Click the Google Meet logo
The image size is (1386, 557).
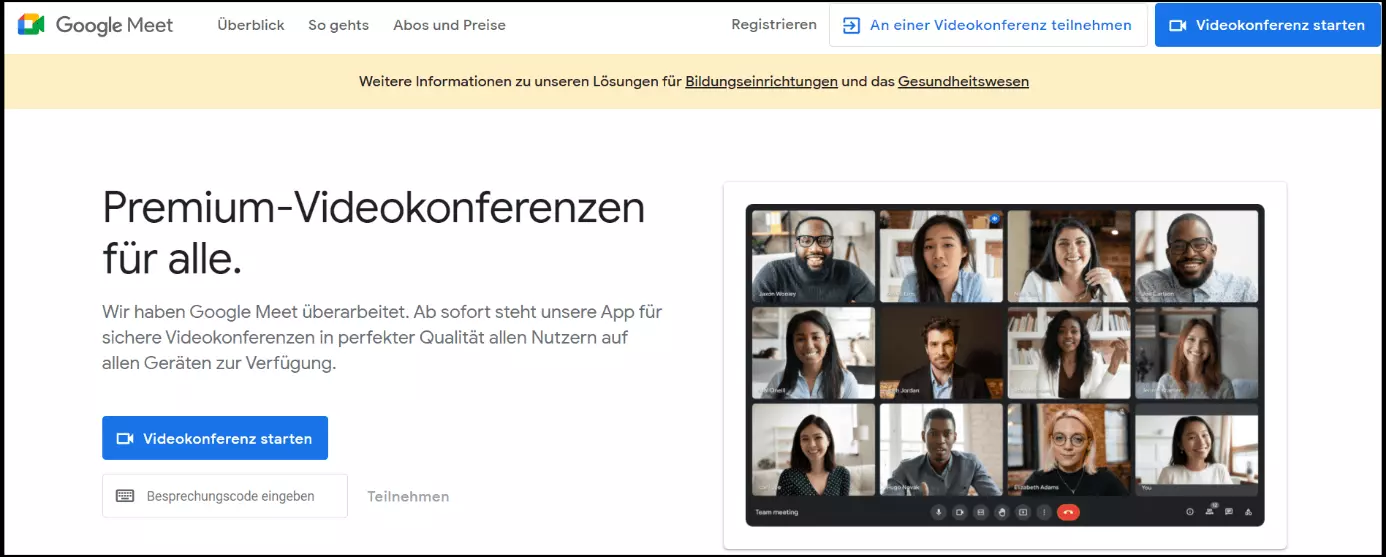click(x=95, y=25)
